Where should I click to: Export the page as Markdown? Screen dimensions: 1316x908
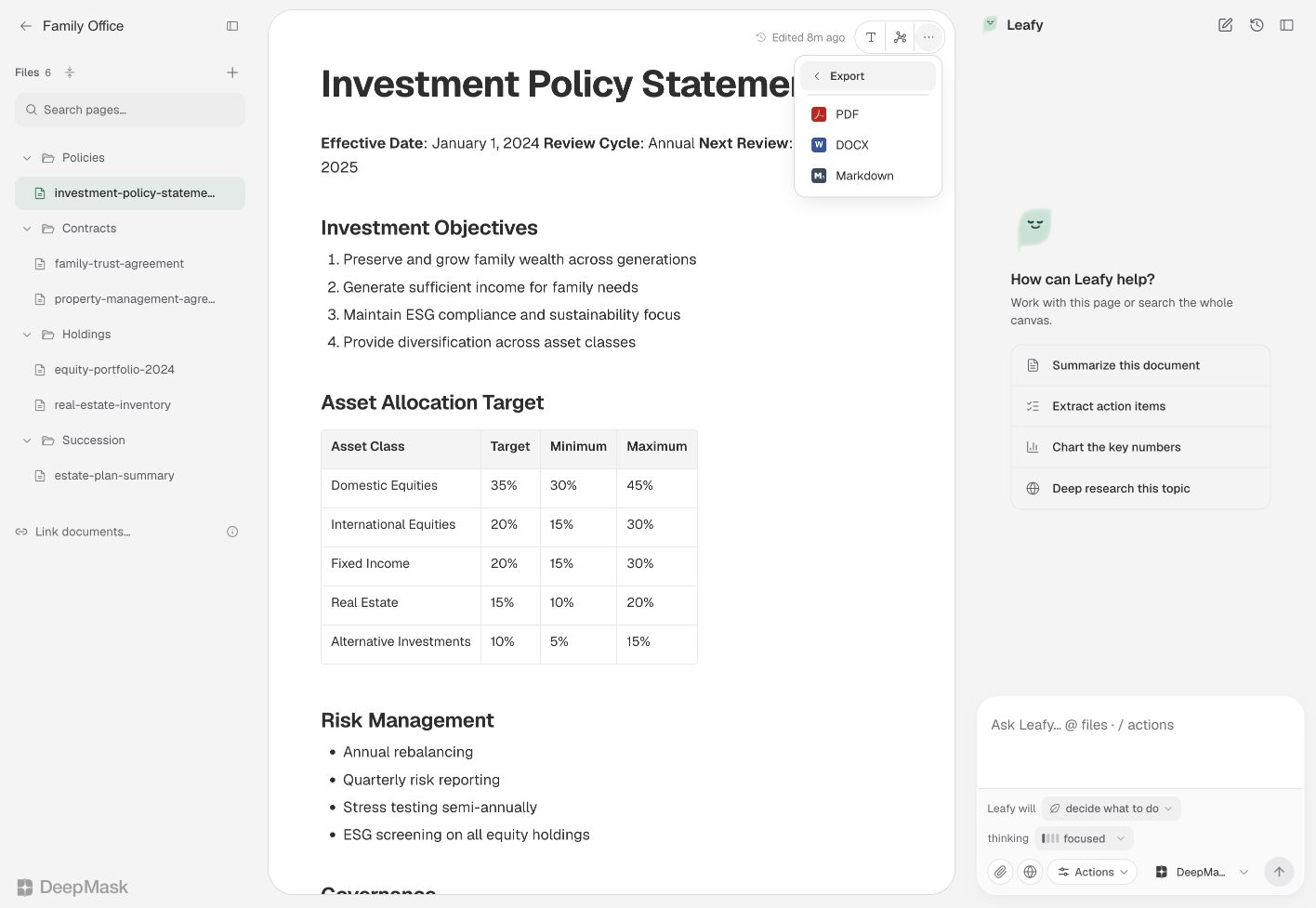pyautogui.click(x=868, y=176)
